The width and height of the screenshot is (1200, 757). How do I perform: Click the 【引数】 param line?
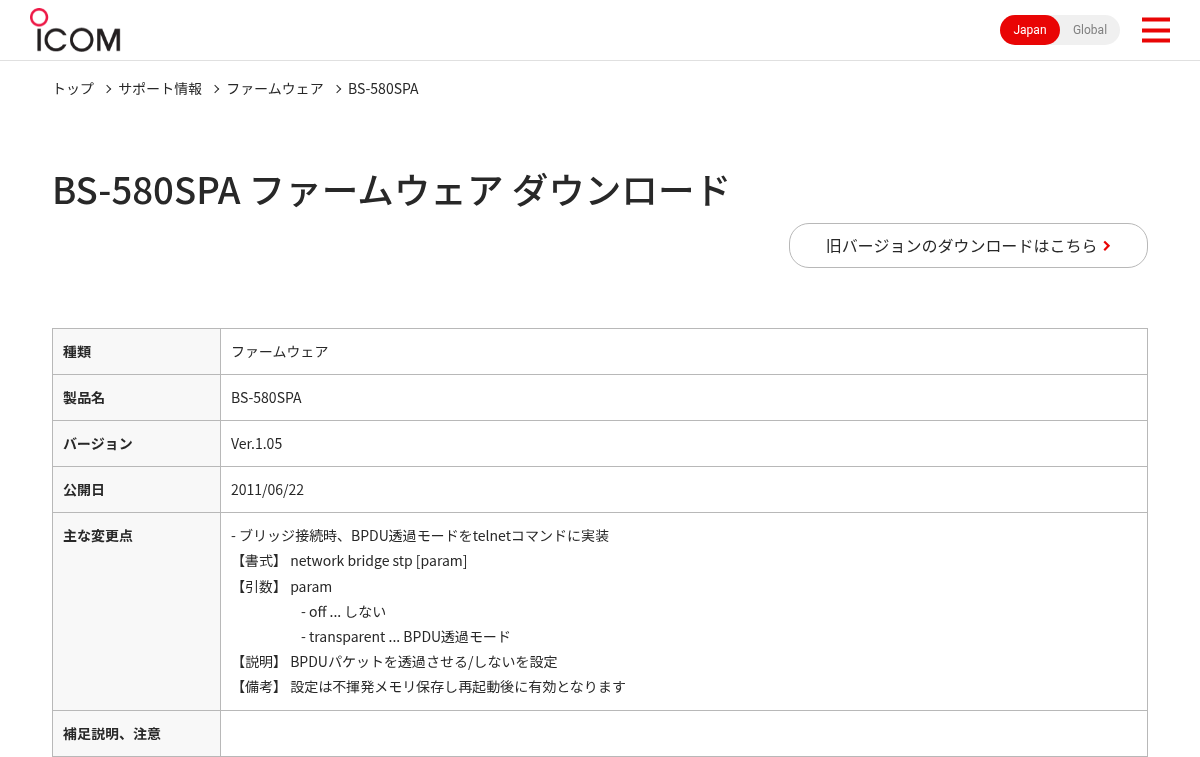click(x=281, y=586)
